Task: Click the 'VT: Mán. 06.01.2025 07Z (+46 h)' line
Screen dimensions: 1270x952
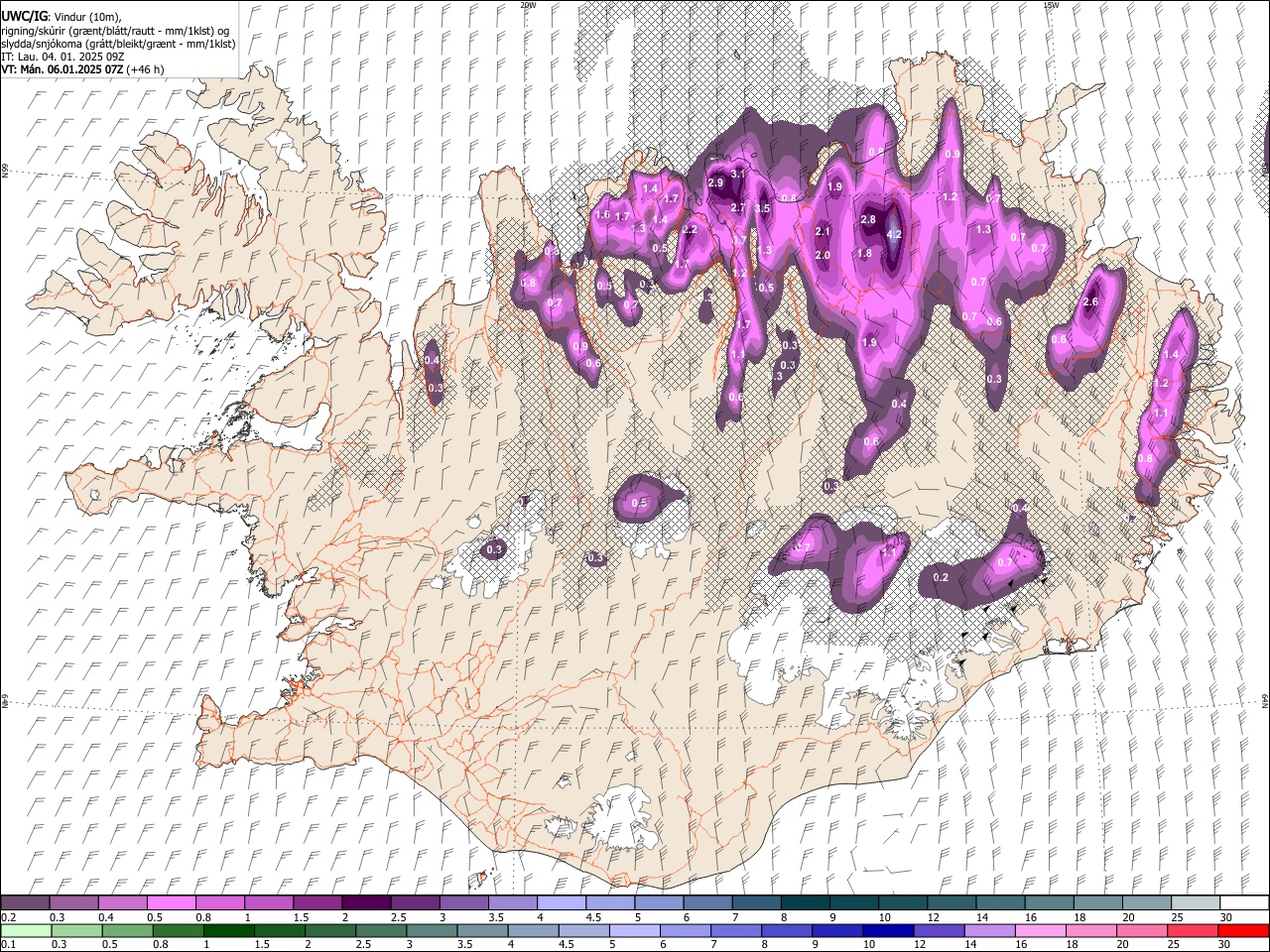Action: tap(82, 69)
